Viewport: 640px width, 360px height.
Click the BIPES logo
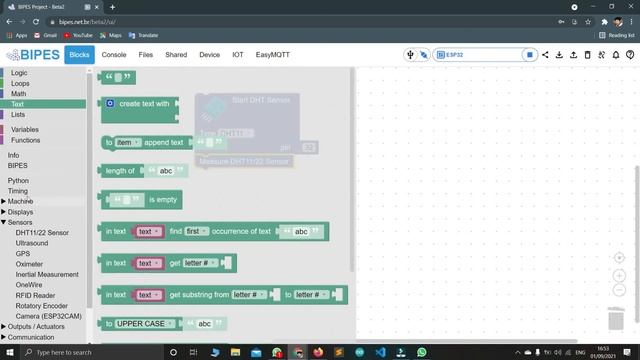click(33, 55)
